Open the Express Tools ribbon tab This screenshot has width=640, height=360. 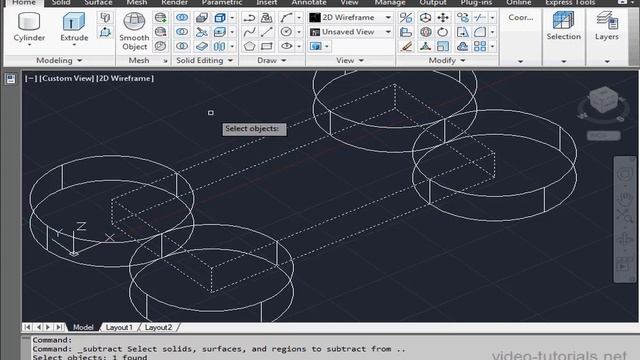tap(570, 3)
